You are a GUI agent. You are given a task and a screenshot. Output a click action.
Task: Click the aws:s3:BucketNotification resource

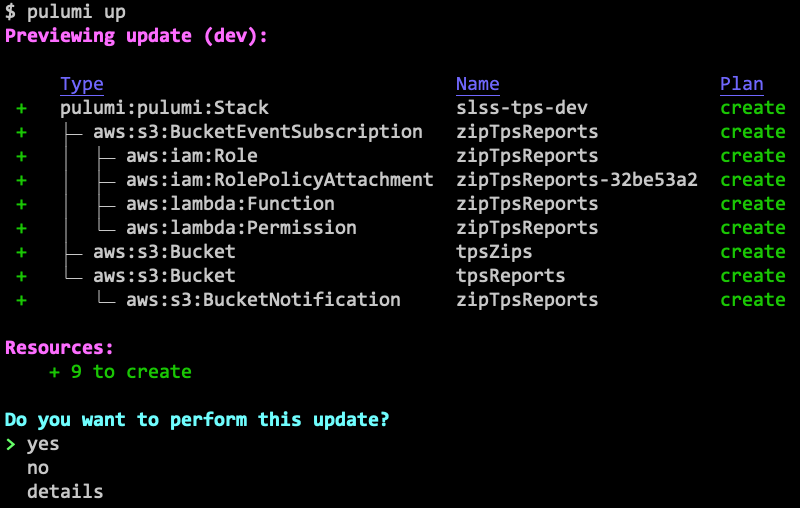point(263,300)
